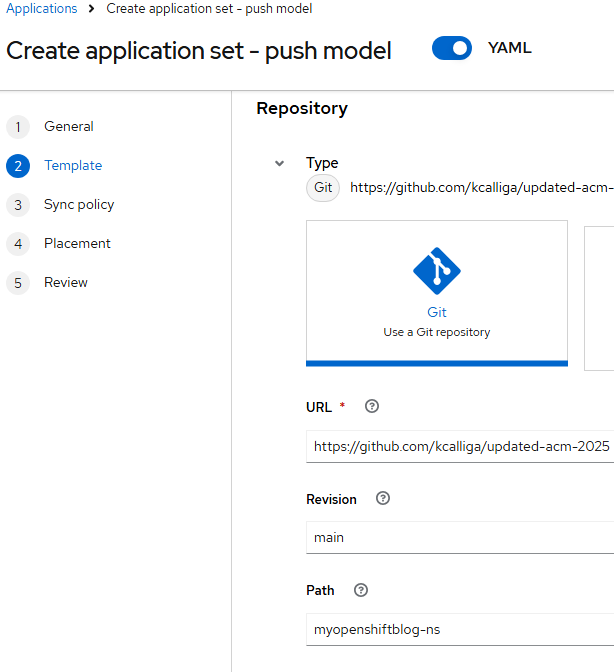Click step 4 number circle
The height and width of the screenshot is (672, 614).
[x=18, y=244]
